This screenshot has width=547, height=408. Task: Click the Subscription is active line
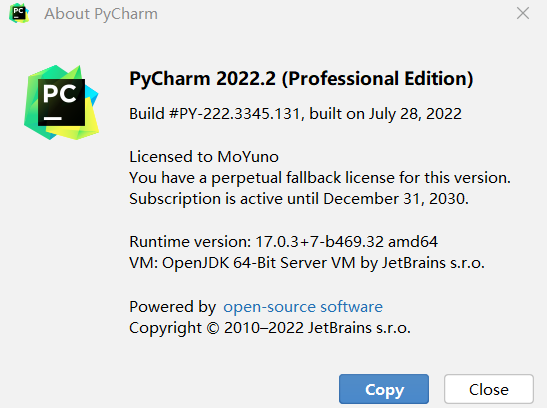click(299, 199)
